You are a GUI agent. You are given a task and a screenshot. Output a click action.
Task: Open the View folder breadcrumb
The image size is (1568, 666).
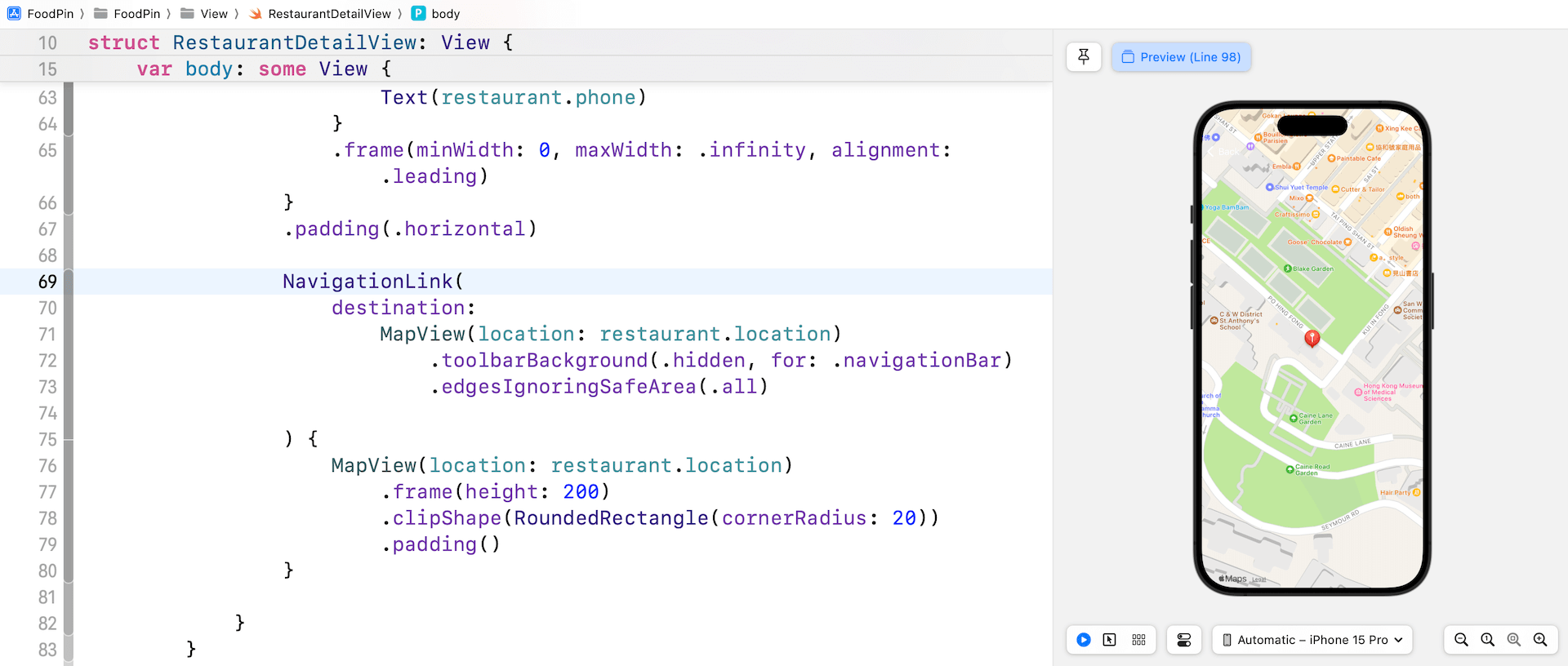point(213,14)
